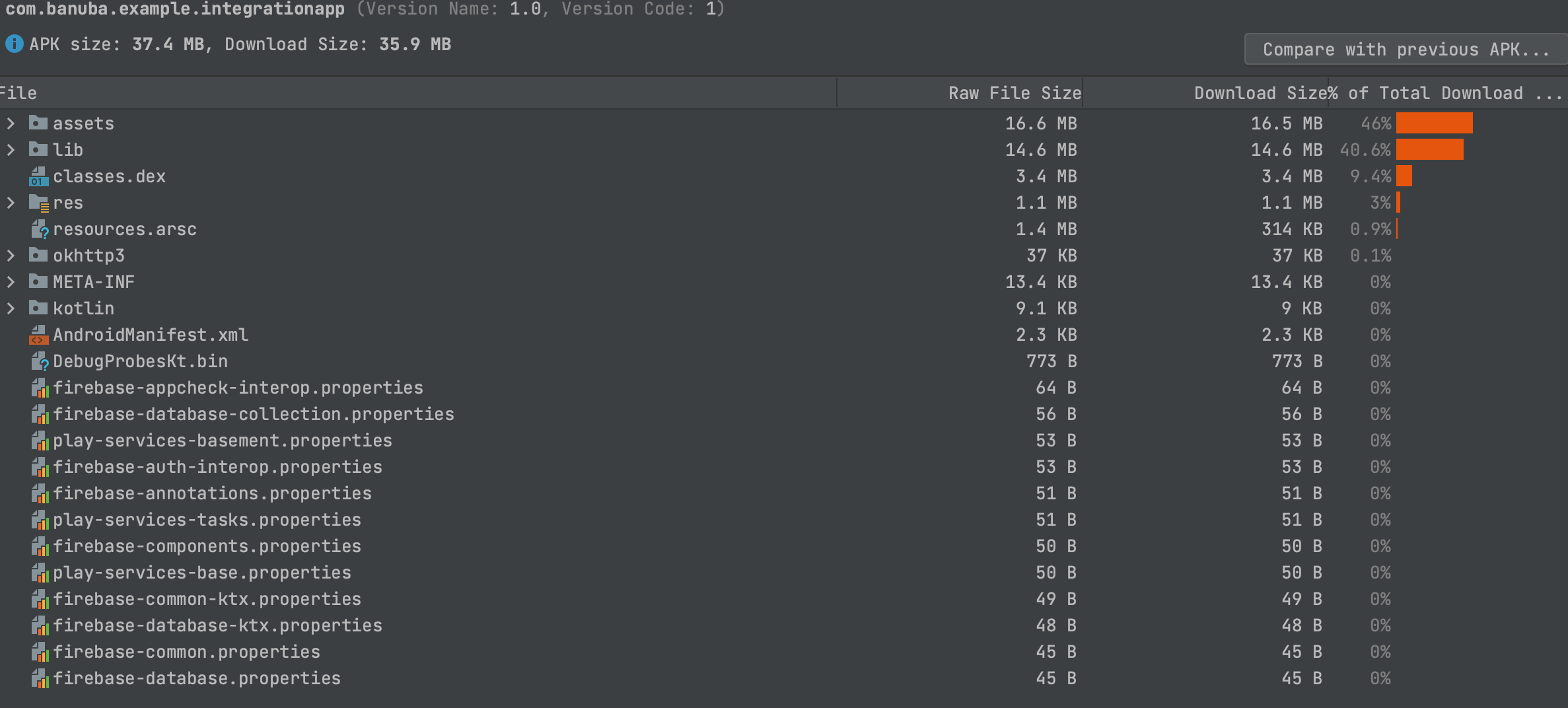Click the 13.4 KB raw size of META-INF
The width and height of the screenshot is (1568, 708).
1041,282
